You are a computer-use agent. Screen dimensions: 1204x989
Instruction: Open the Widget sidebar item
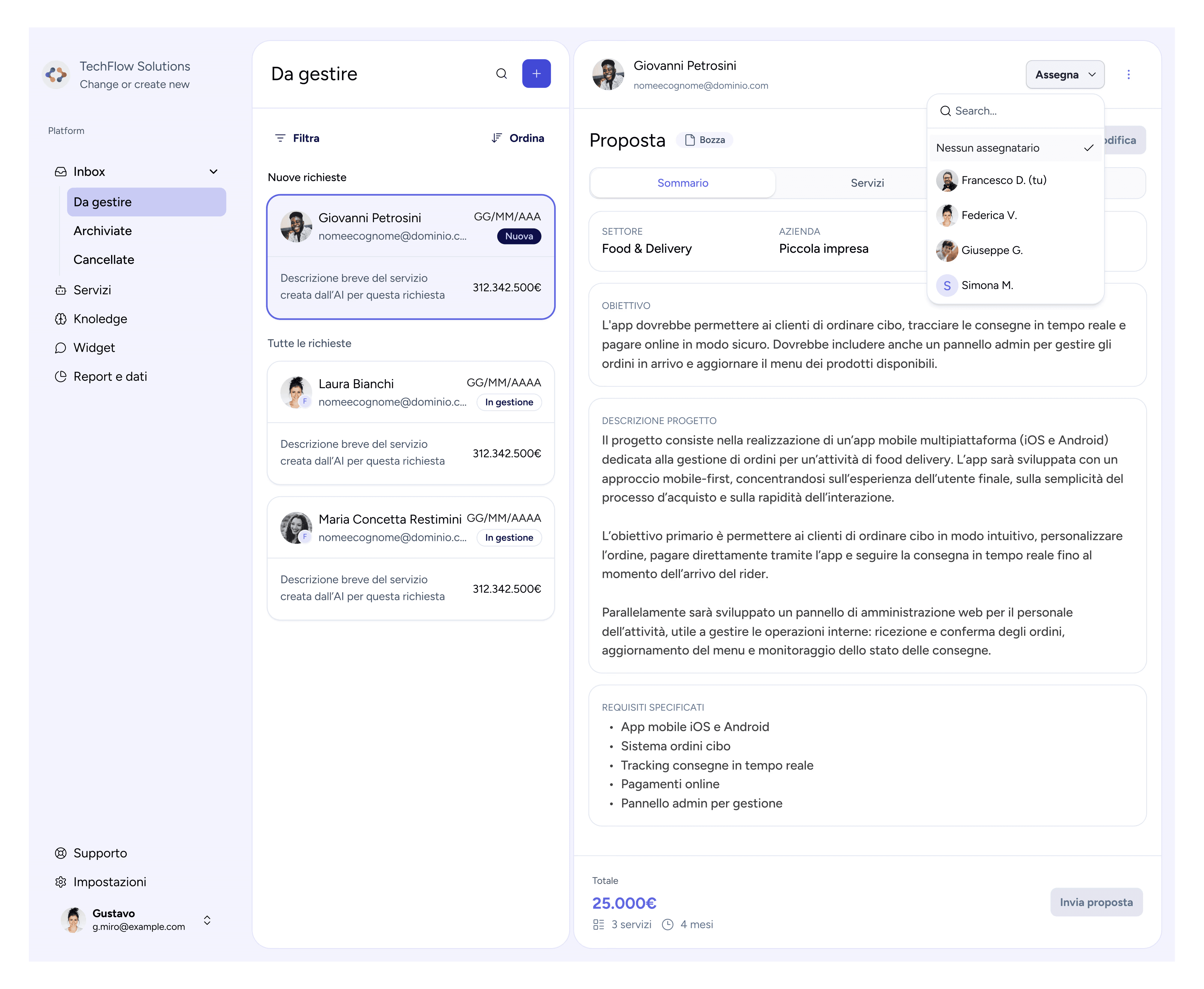(x=93, y=348)
